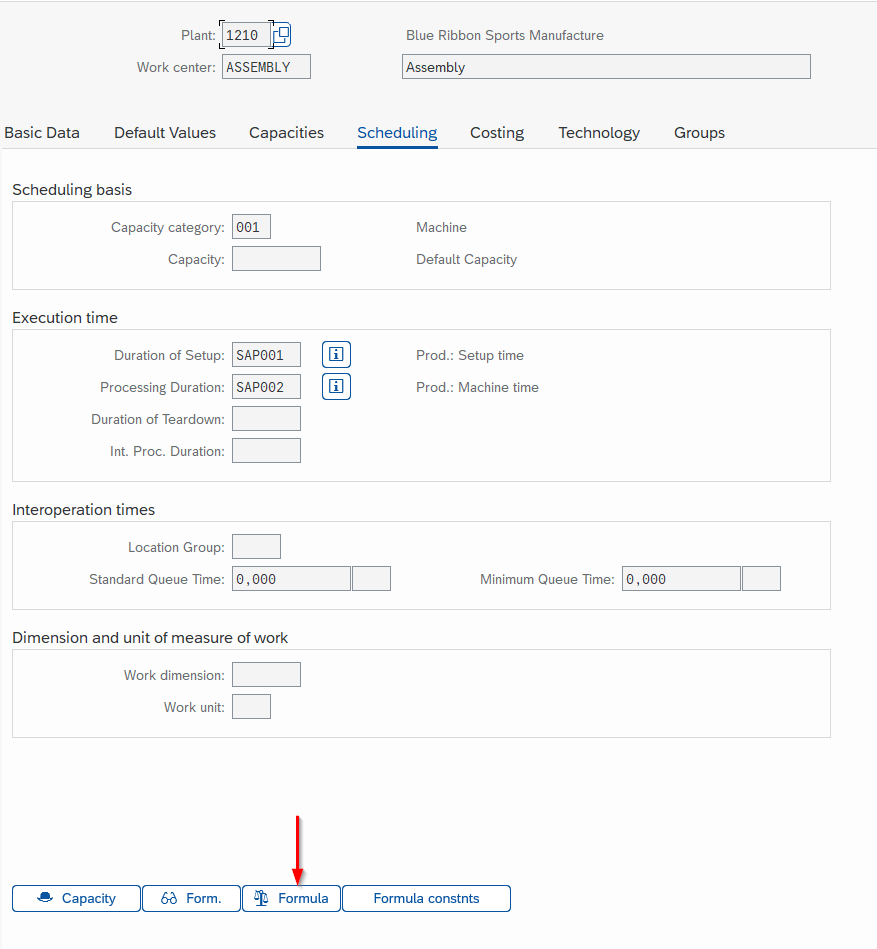Focus the Standard Queue Time value field

[291, 579]
